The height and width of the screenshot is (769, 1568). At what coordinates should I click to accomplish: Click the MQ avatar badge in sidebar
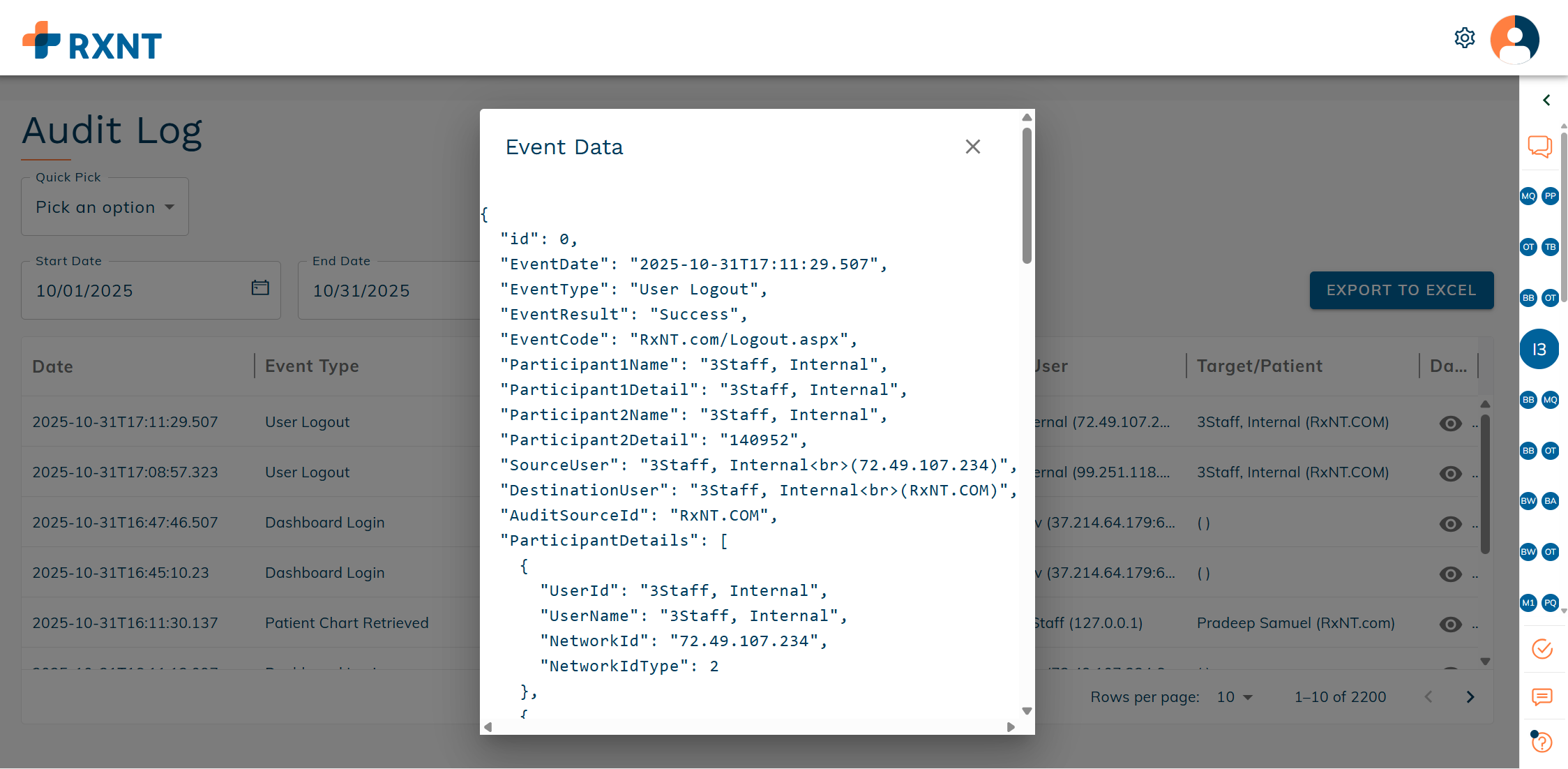1528,196
